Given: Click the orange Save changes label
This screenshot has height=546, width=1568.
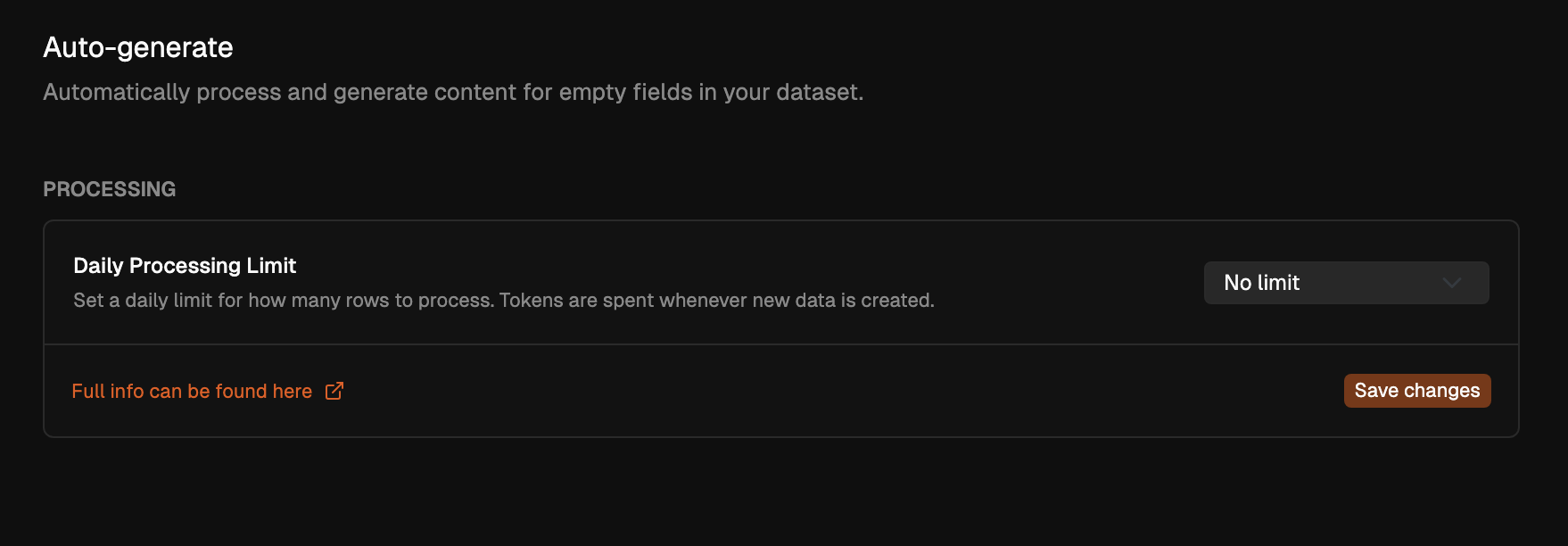Looking at the screenshot, I should coord(1416,391).
